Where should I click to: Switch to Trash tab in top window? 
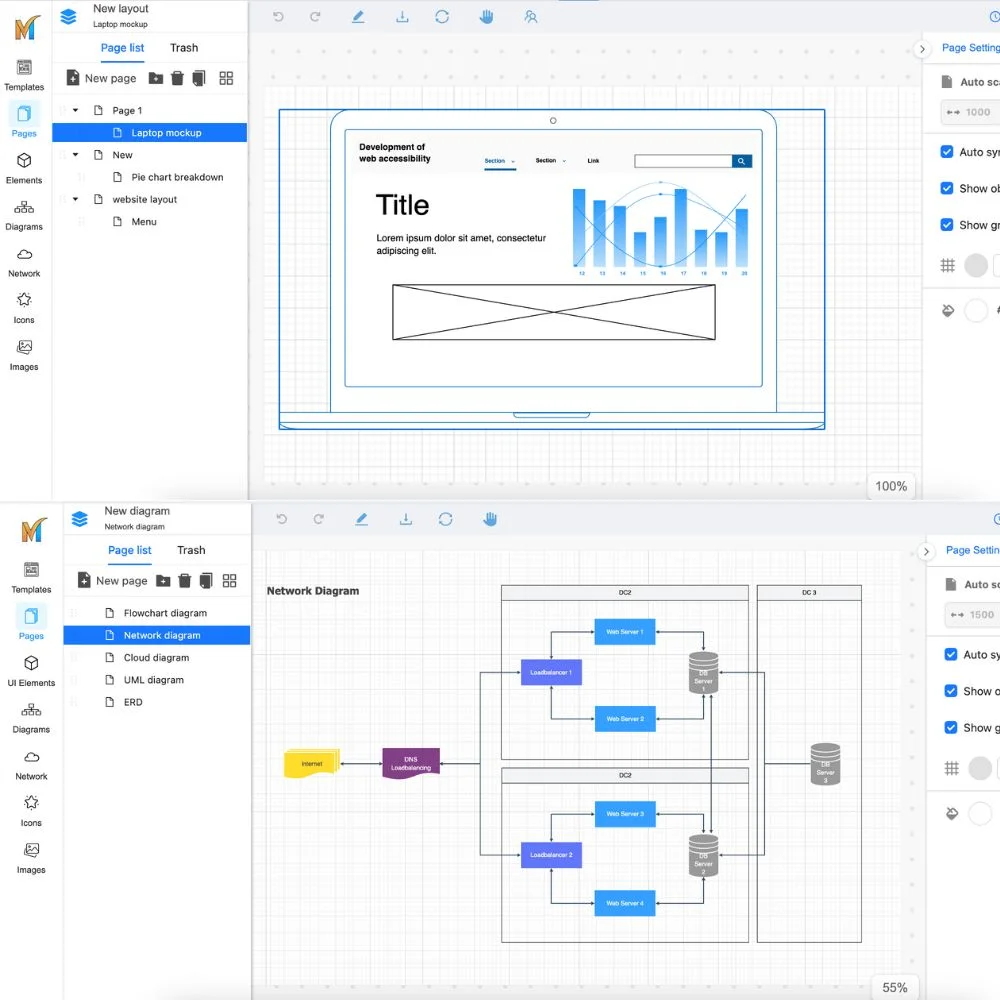184,48
